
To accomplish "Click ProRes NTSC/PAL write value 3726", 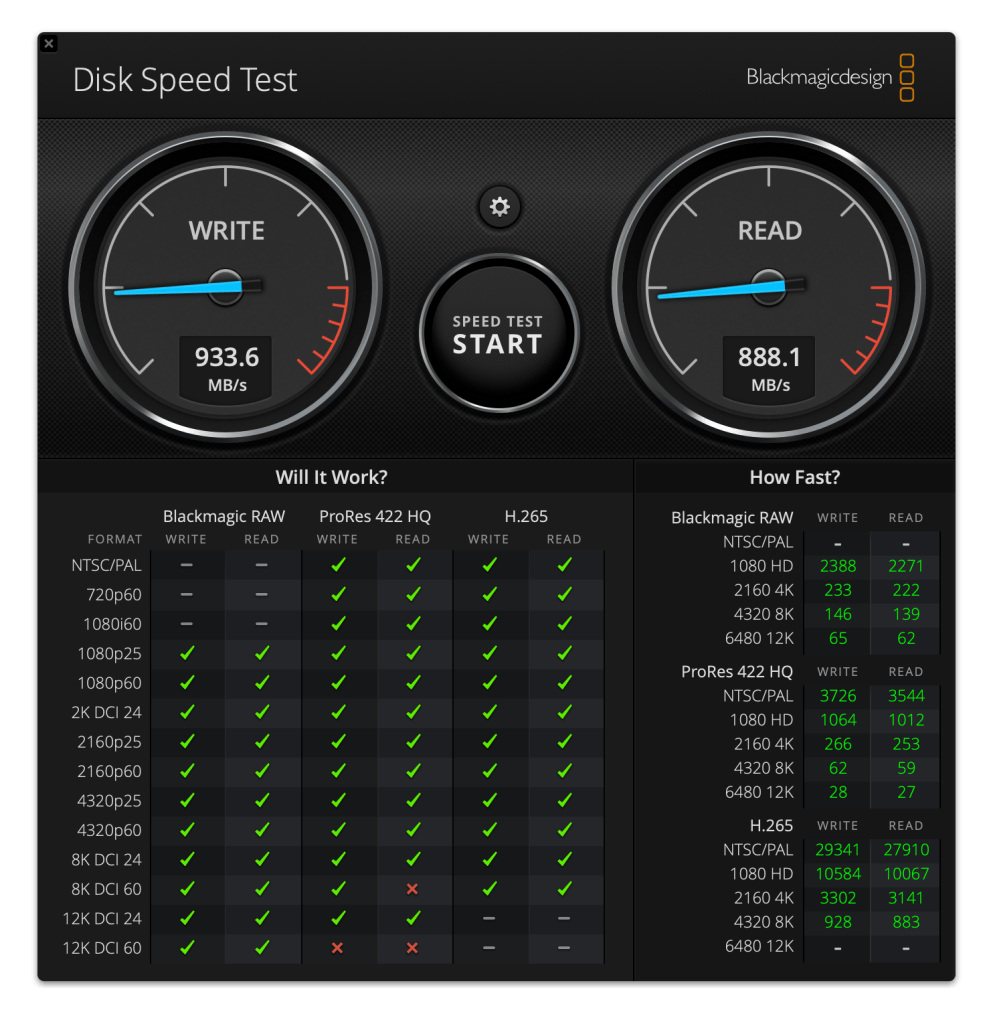I will click(x=838, y=696).
